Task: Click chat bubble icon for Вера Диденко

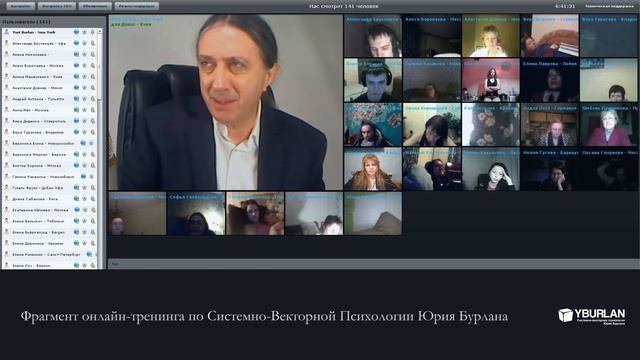Action: tap(76, 121)
